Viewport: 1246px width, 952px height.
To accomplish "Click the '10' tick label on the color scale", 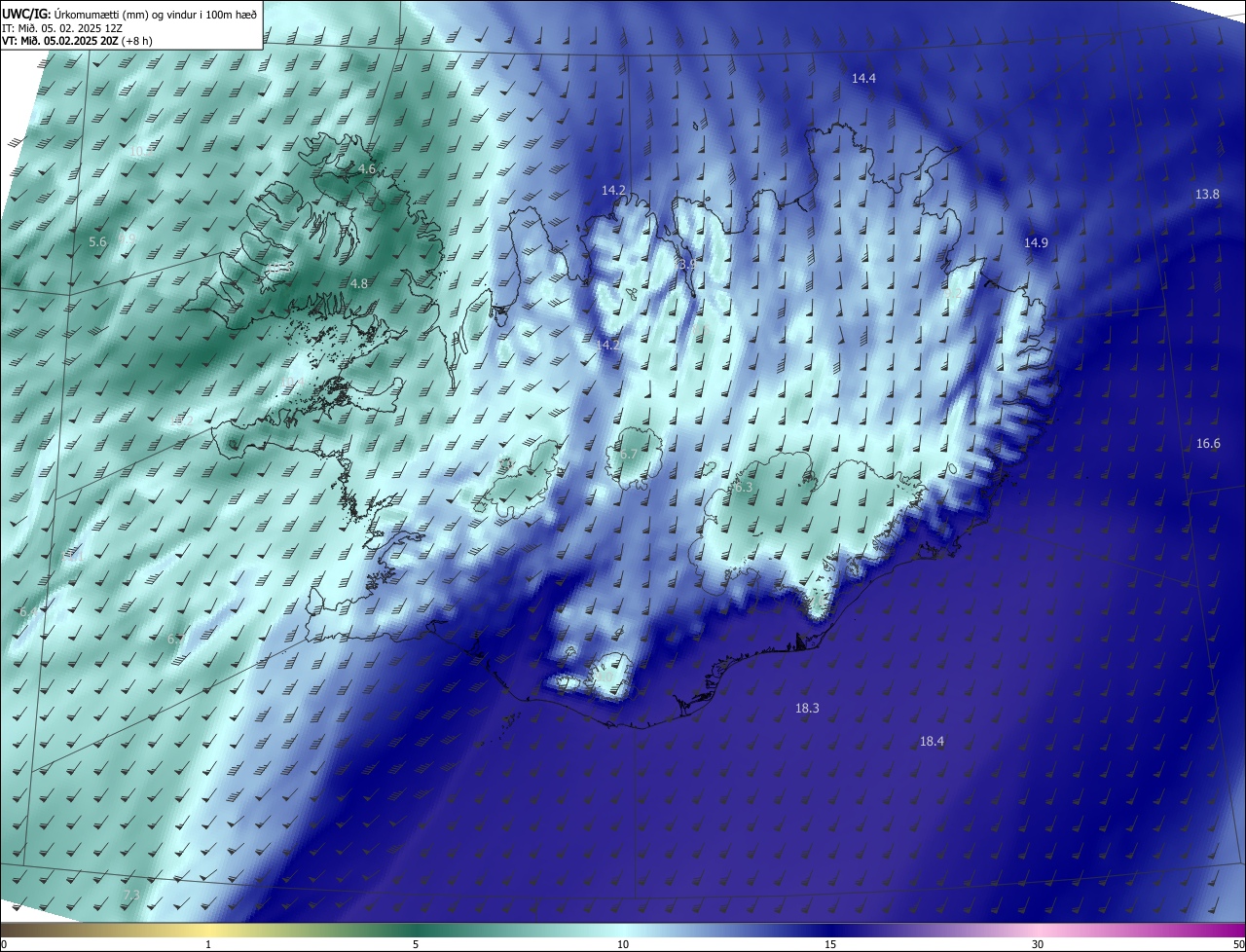I will pos(623,944).
